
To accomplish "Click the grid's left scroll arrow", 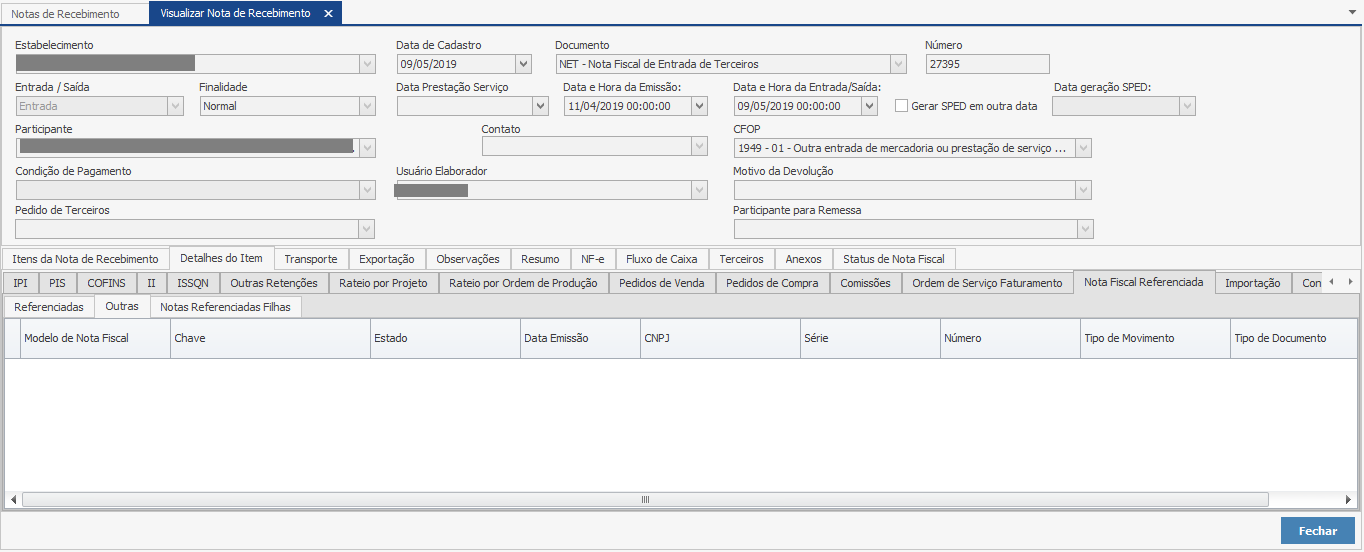I will point(13,499).
